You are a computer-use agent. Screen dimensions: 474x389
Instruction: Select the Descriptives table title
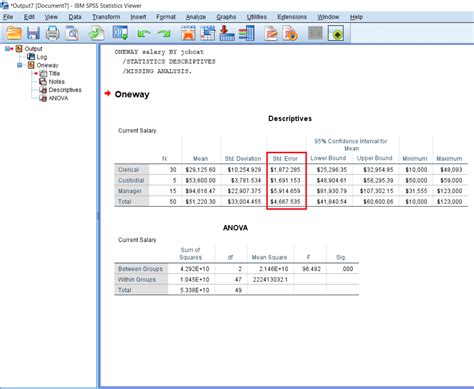(290, 119)
